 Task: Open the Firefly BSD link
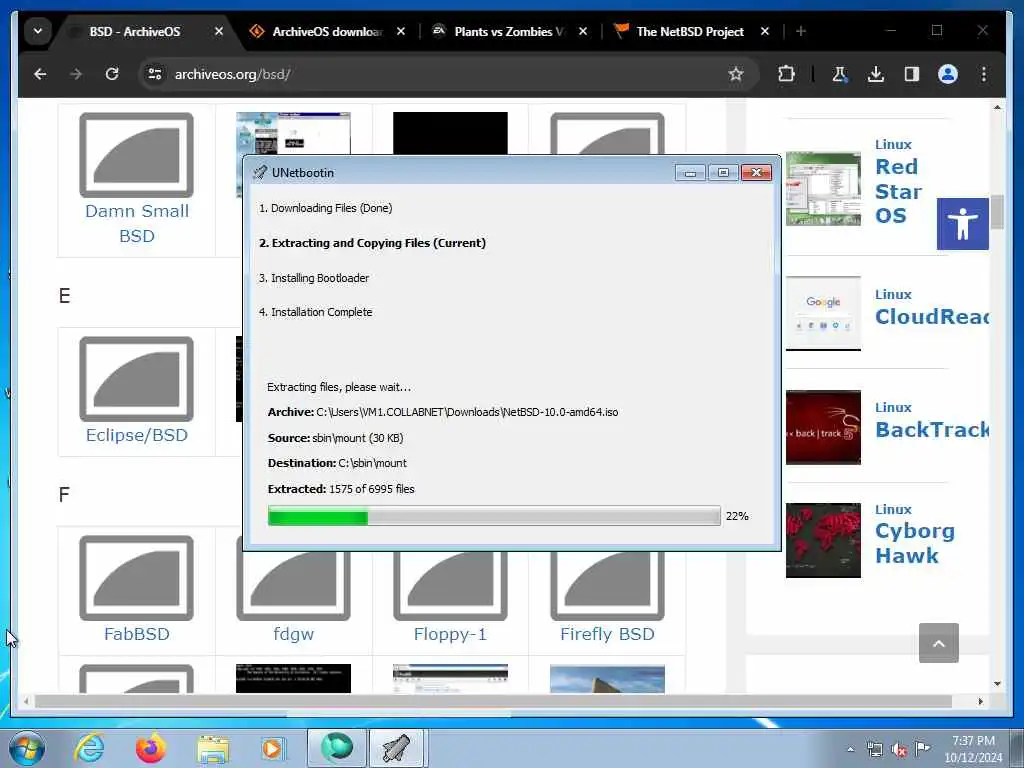click(607, 634)
